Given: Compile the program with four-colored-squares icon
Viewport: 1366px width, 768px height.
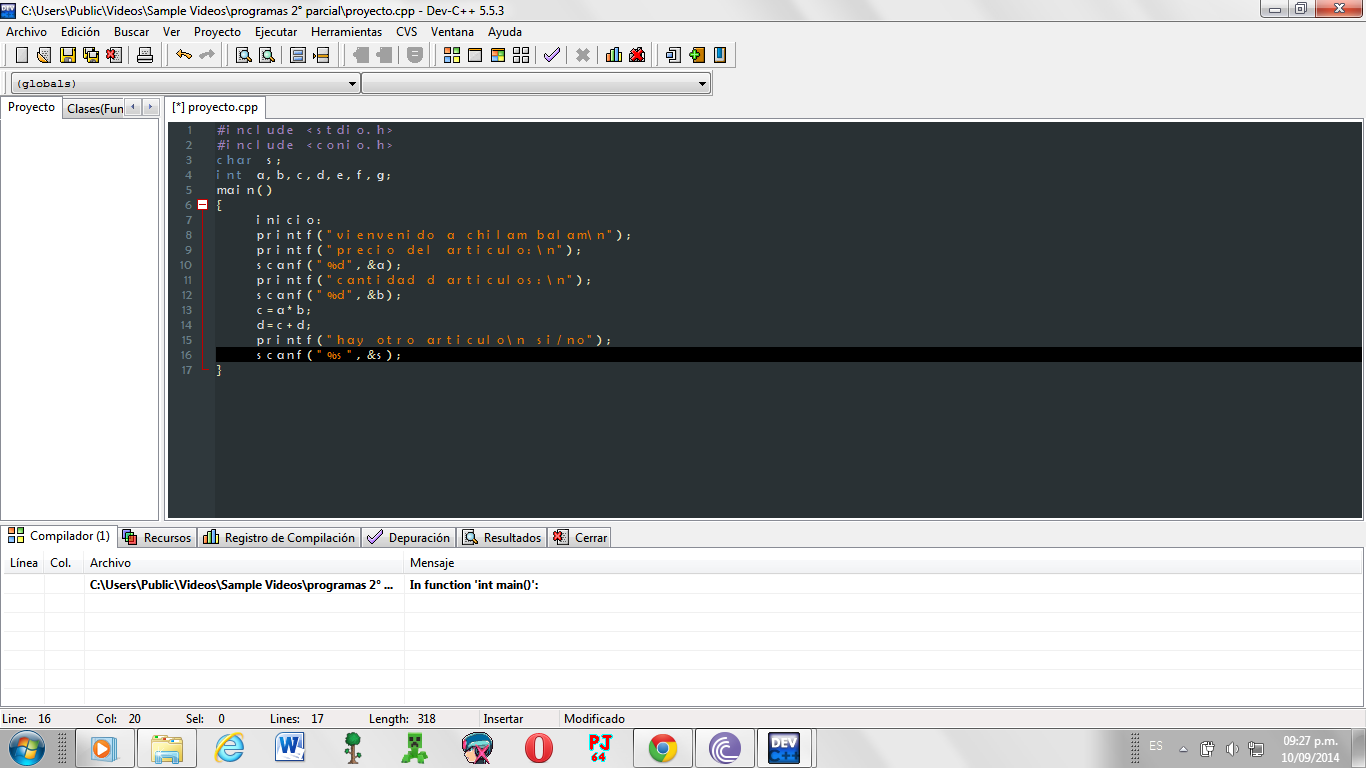Looking at the screenshot, I should 452,55.
